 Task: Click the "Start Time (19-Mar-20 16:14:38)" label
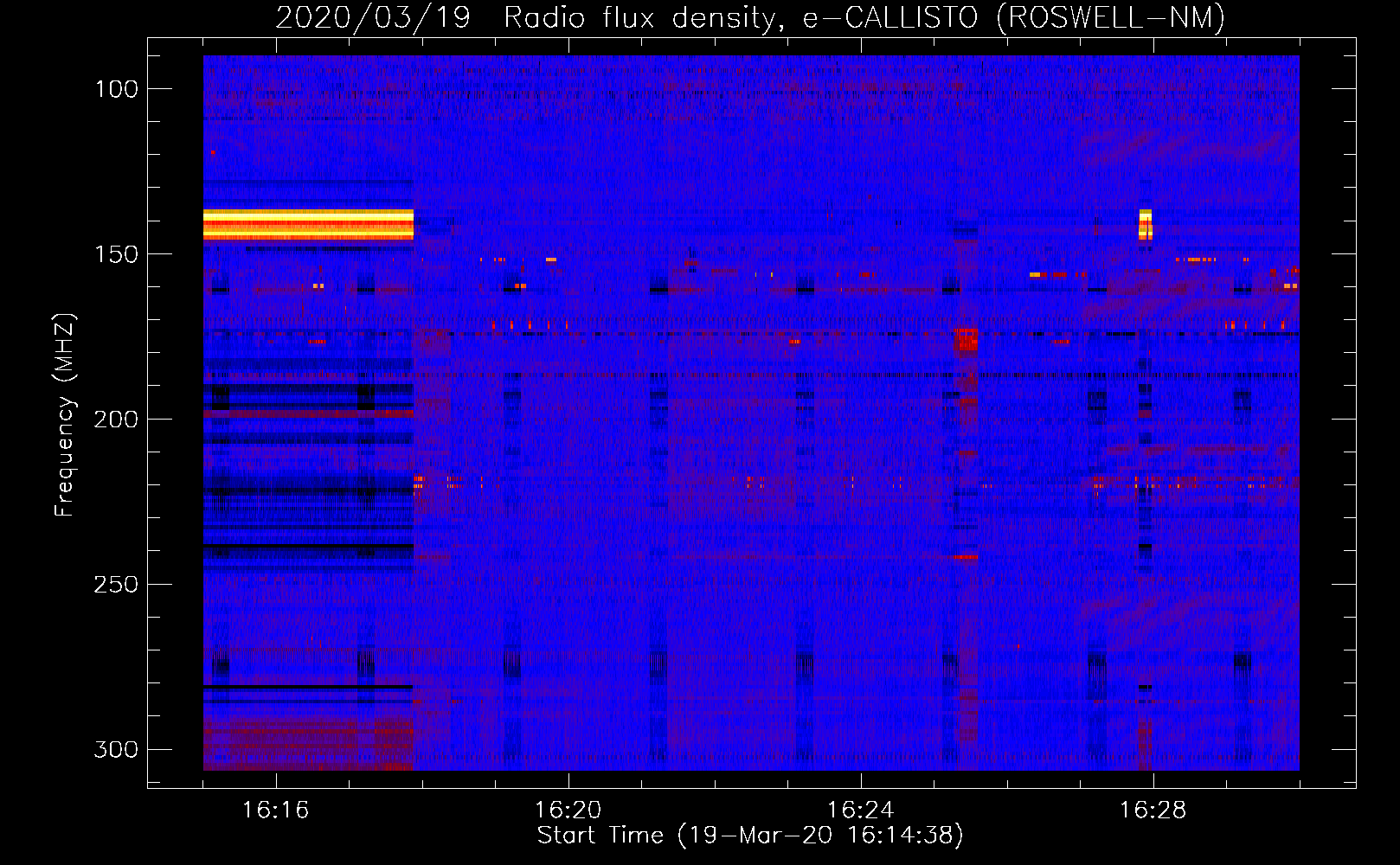pos(750,836)
